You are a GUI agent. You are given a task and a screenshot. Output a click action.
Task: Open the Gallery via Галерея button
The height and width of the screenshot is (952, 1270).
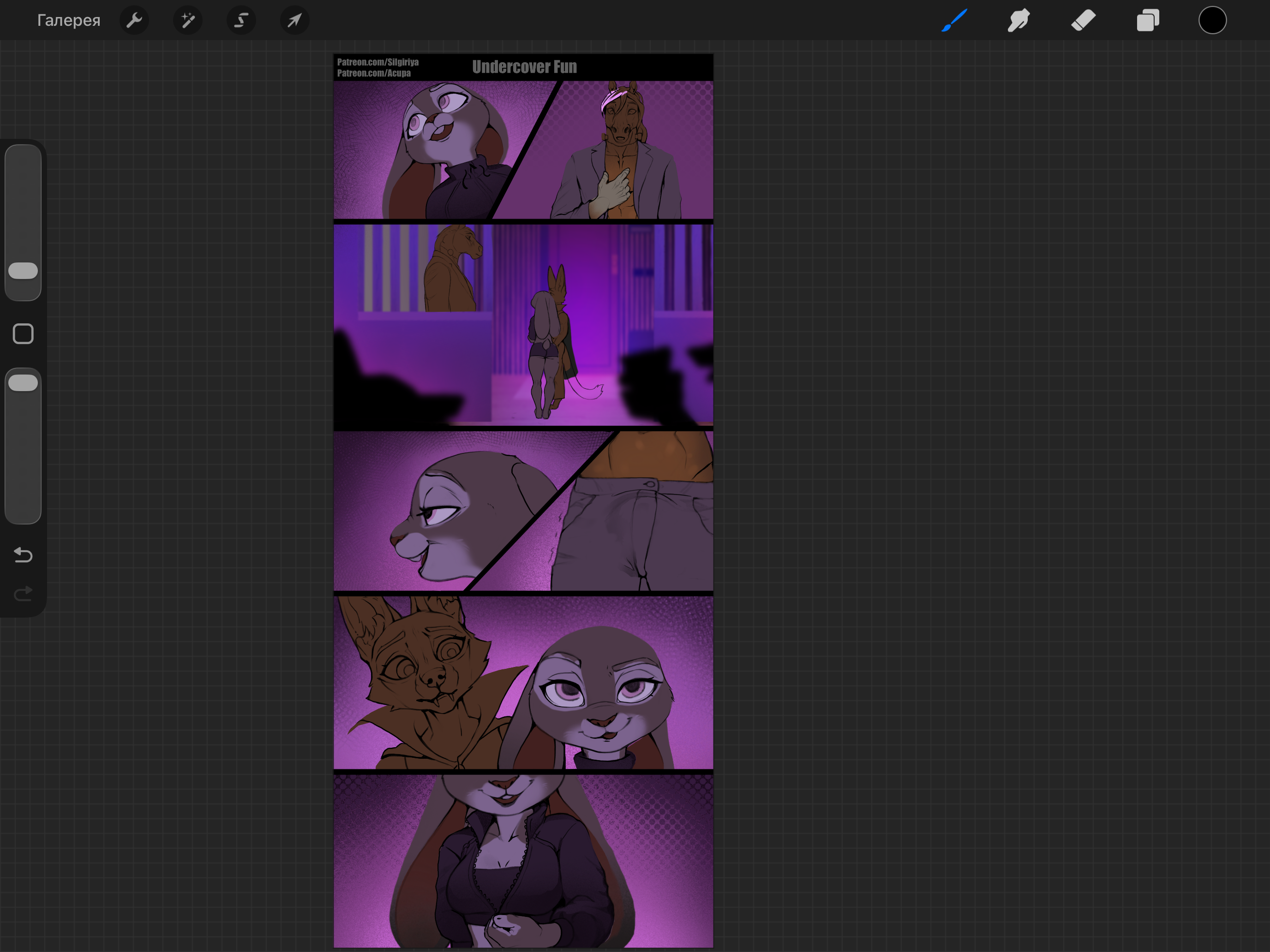68,21
